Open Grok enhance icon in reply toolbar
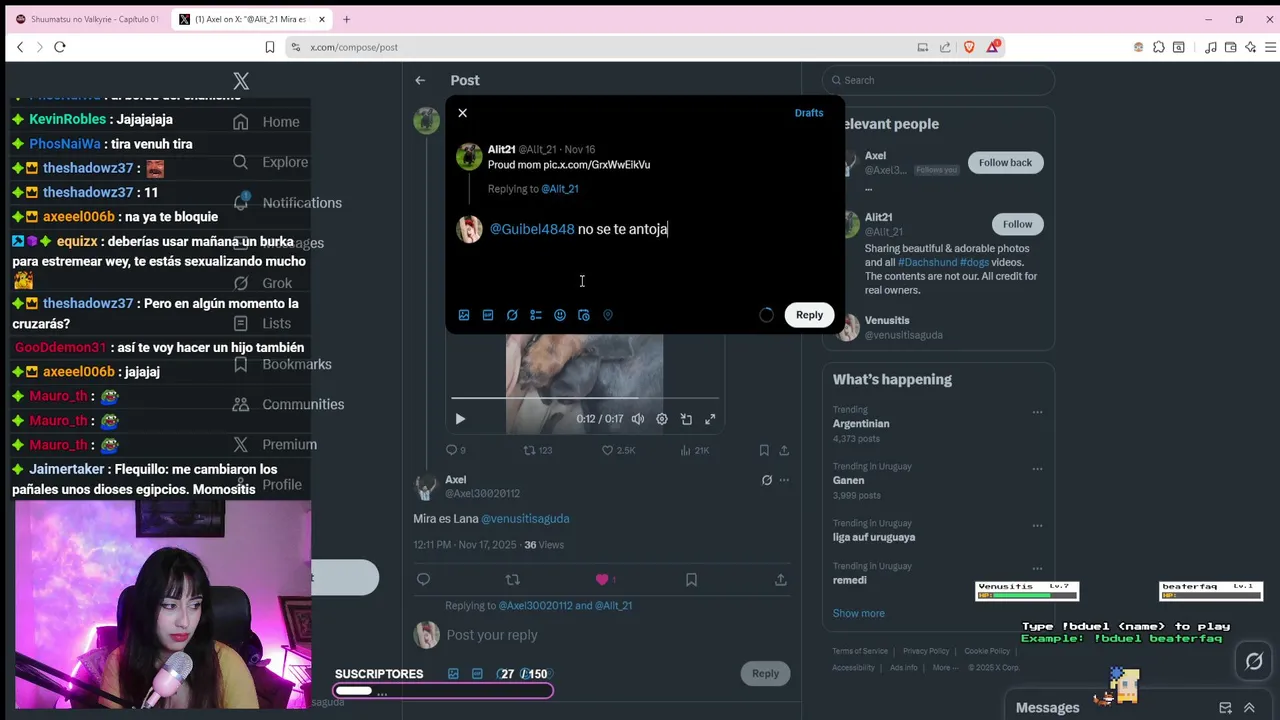The height and width of the screenshot is (720, 1280). [x=512, y=315]
